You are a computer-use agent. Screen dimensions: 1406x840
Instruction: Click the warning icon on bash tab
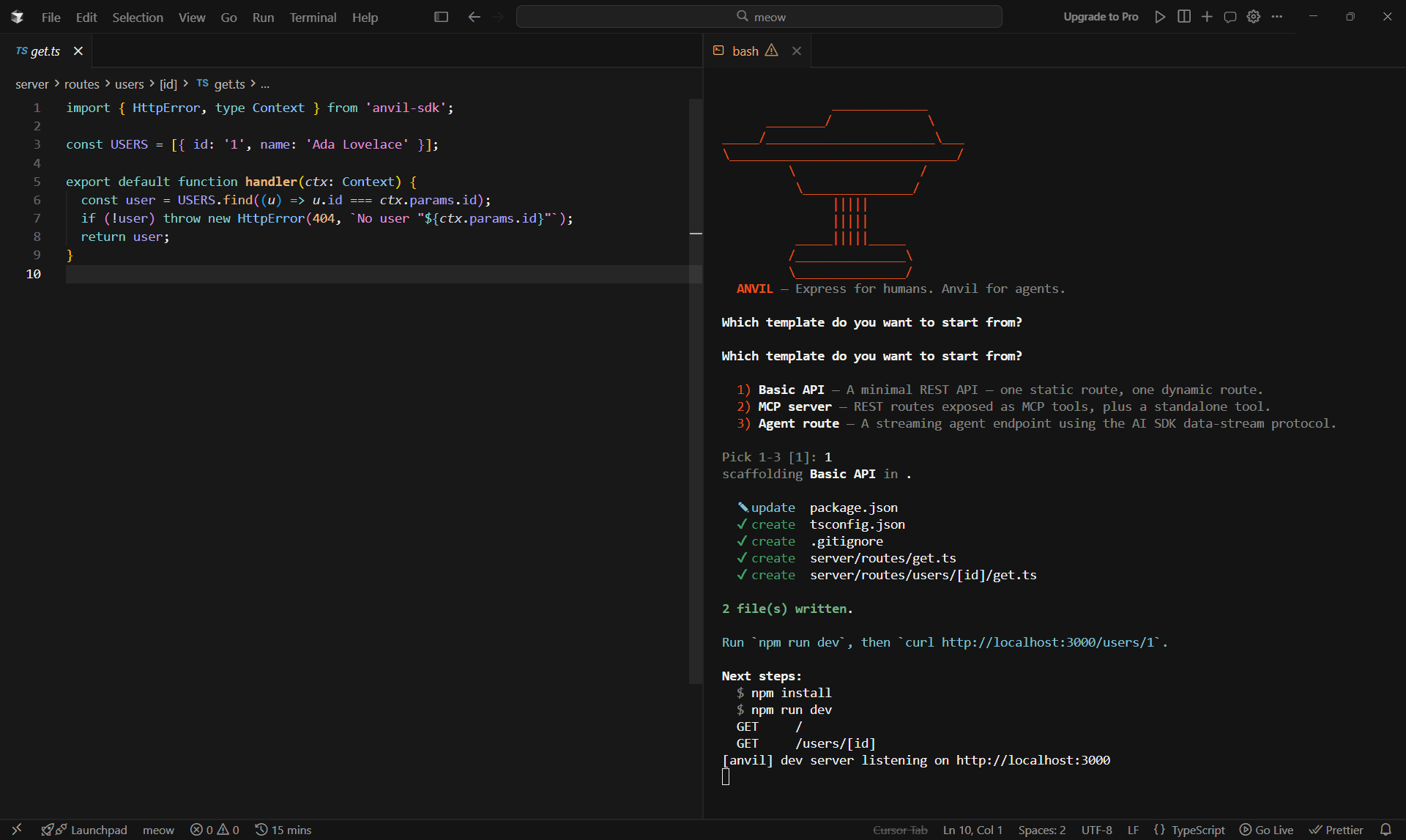click(772, 51)
